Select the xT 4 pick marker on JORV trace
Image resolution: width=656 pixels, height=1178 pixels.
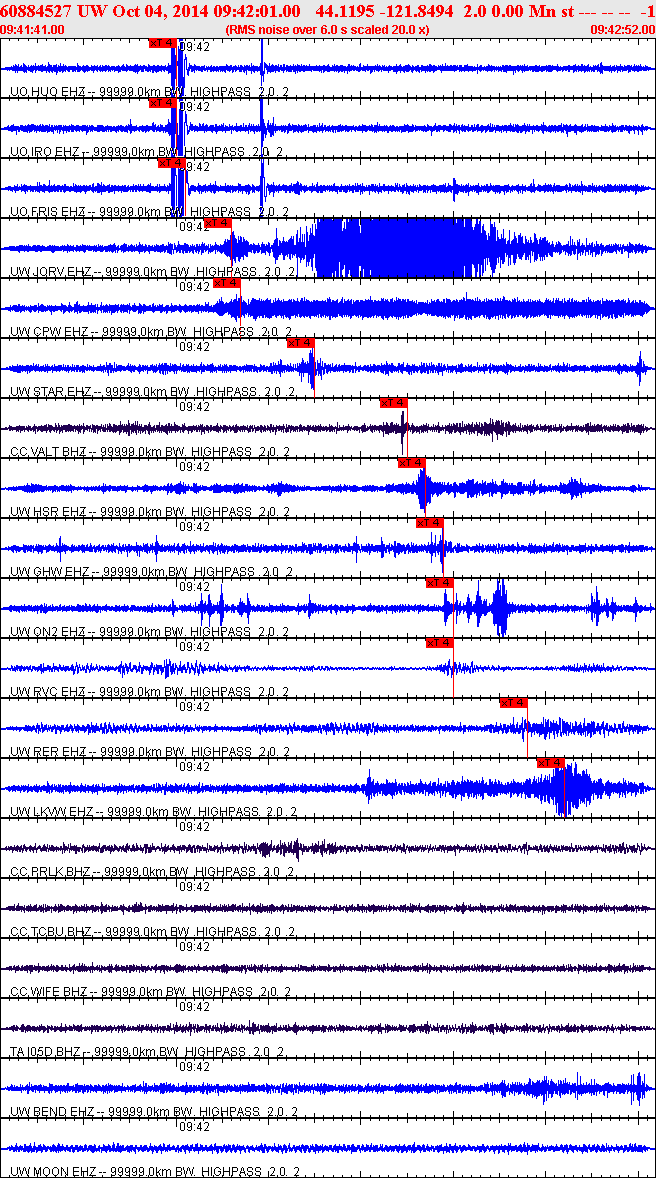(x=218, y=223)
